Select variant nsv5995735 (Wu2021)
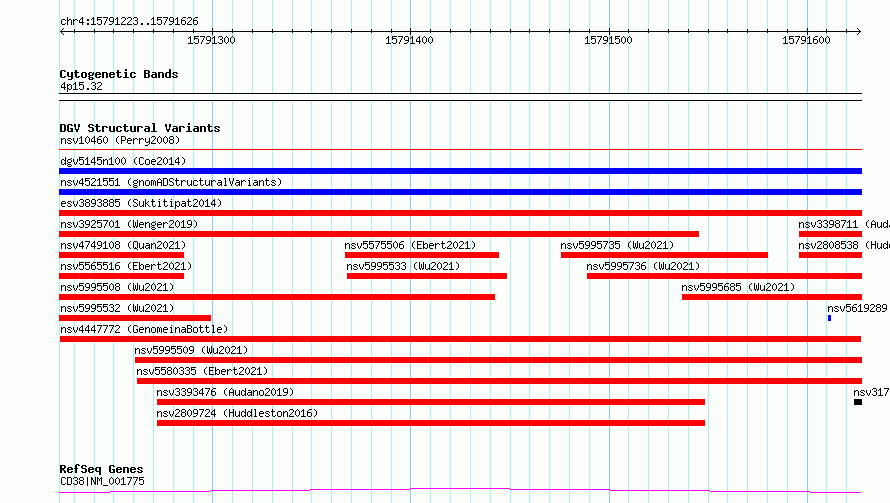 617,245
